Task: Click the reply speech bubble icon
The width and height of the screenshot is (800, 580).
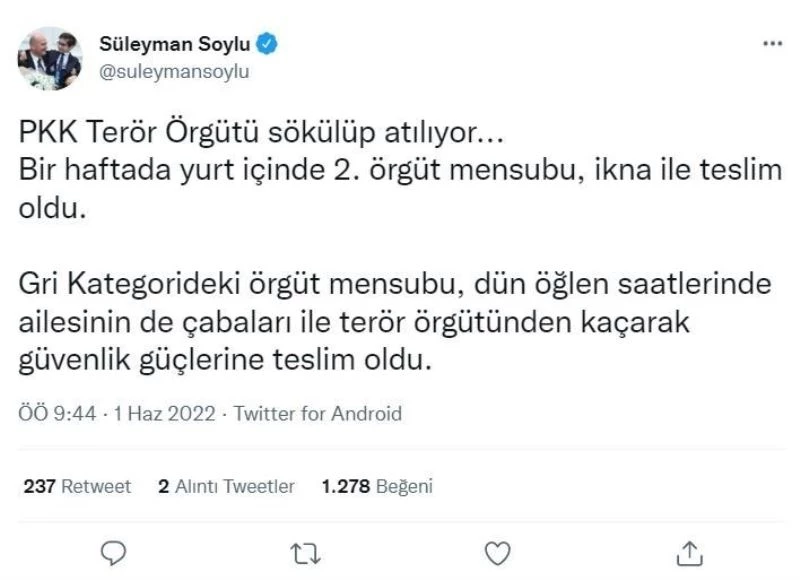Action: (114, 551)
